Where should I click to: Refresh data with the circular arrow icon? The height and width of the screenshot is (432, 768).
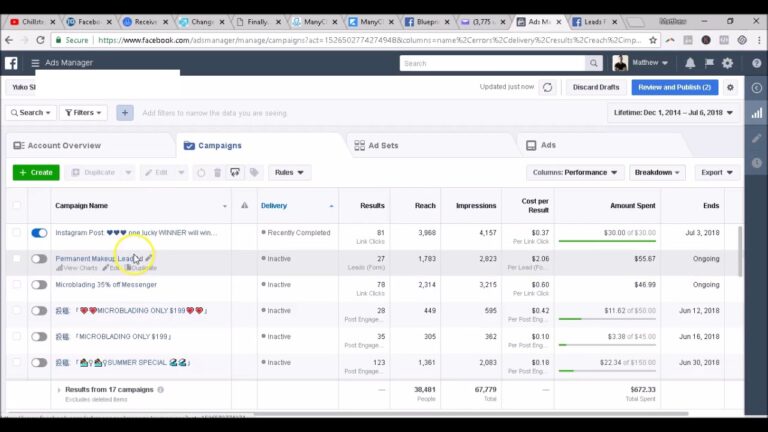click(x=548, y=87)
